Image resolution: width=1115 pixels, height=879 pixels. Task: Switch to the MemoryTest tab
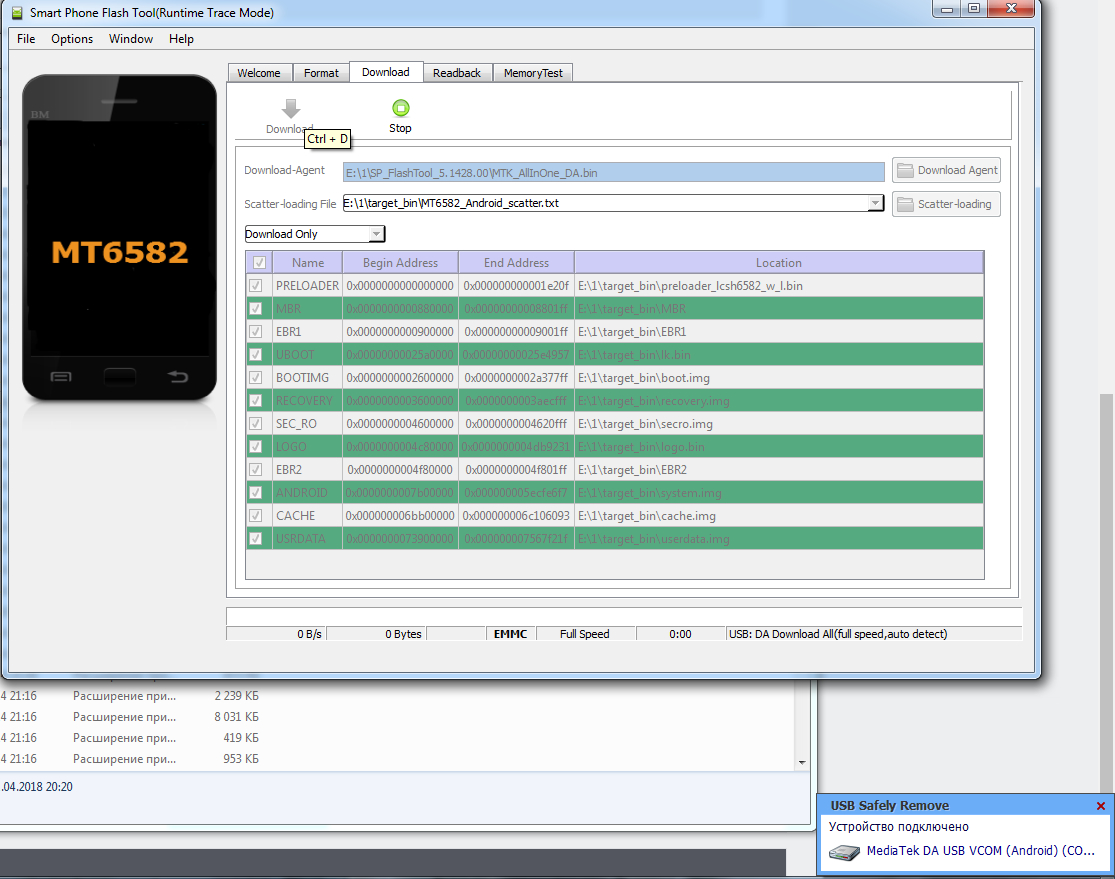pyautogui.click(x=532, y=73)
